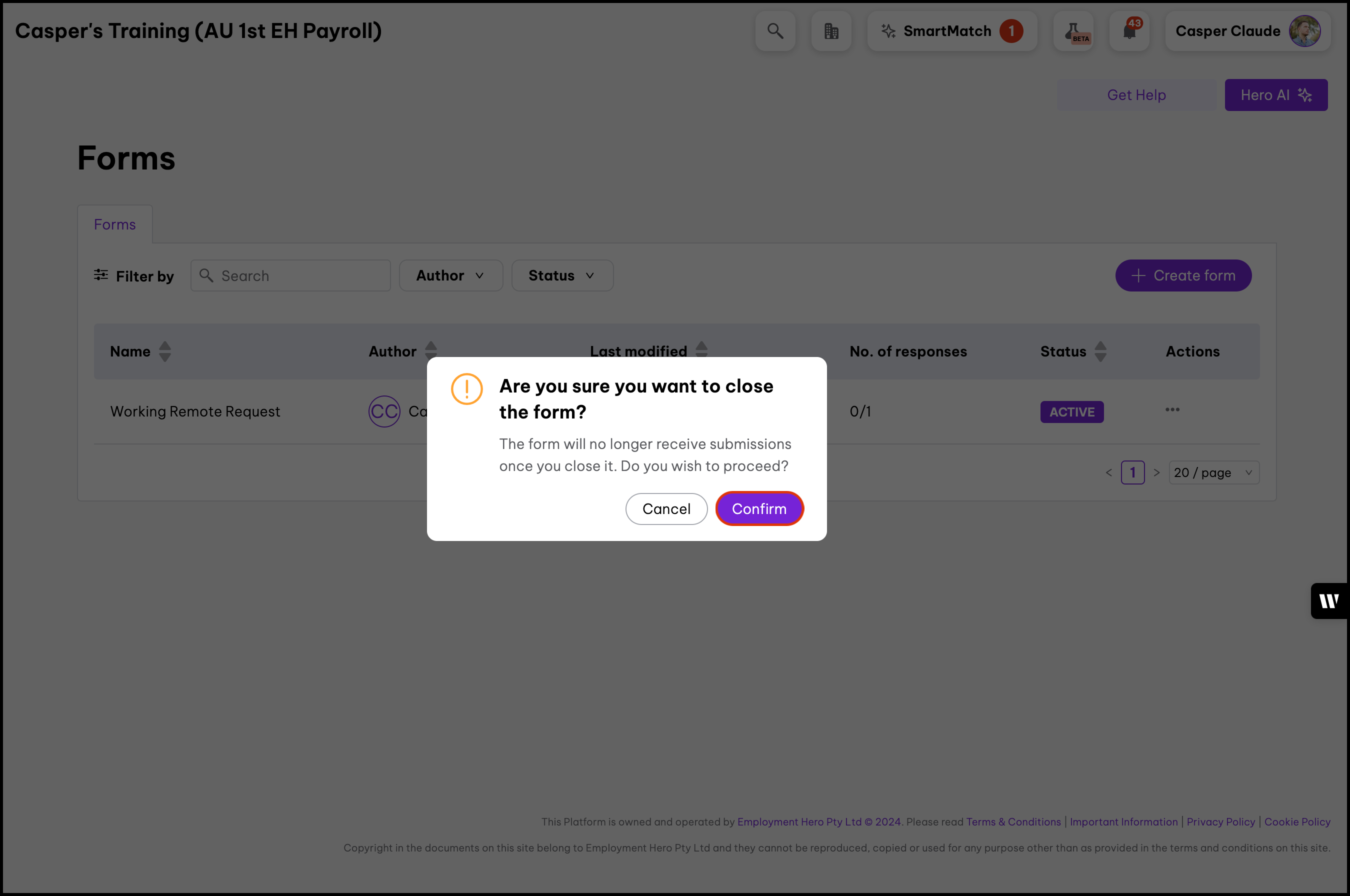Open the 20 / page size dropdown

tap(1213, 472)
